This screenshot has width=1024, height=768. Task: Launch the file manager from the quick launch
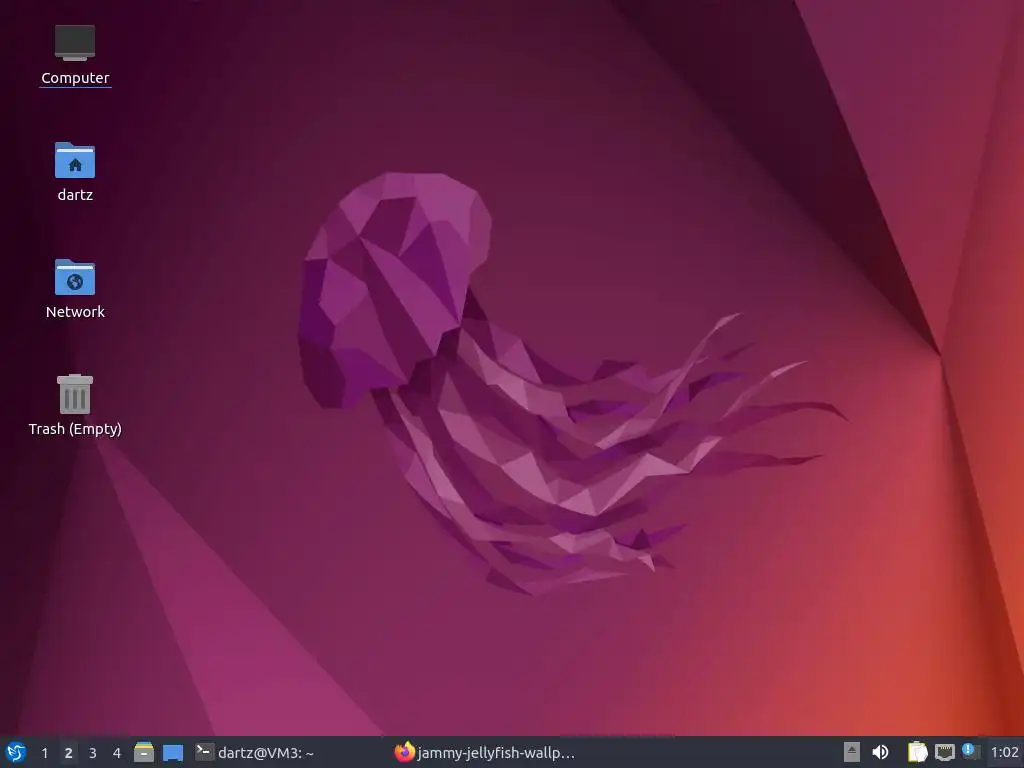pos(144,752)
